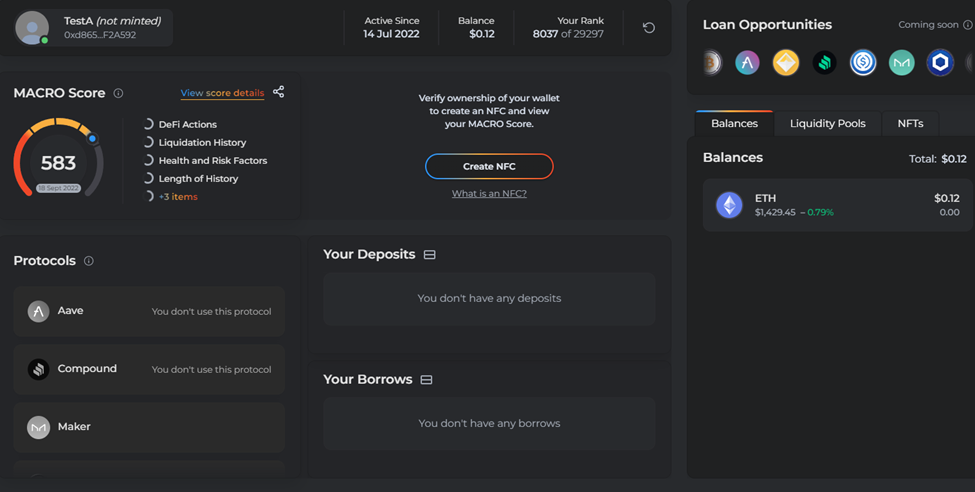975x492 pixels.
Task: Open the Maker protocol row
Action: 149,427
